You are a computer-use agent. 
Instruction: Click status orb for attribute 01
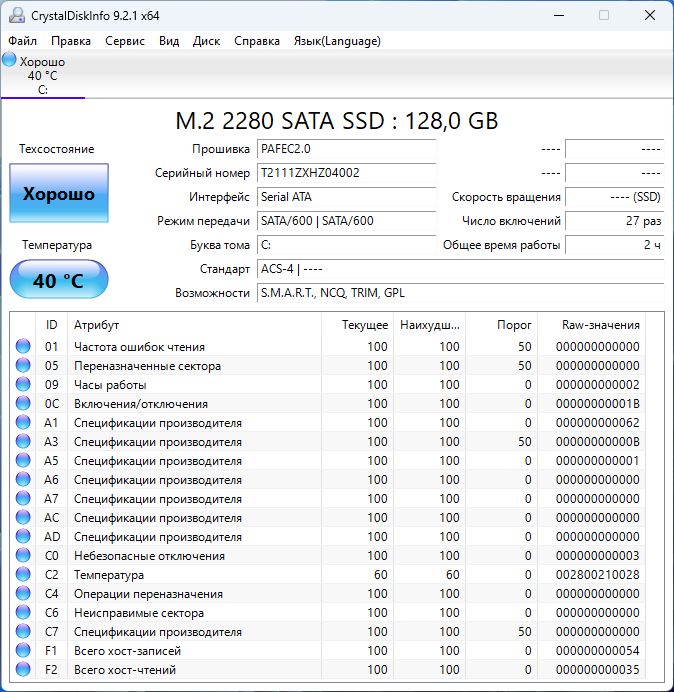[23, 346]
